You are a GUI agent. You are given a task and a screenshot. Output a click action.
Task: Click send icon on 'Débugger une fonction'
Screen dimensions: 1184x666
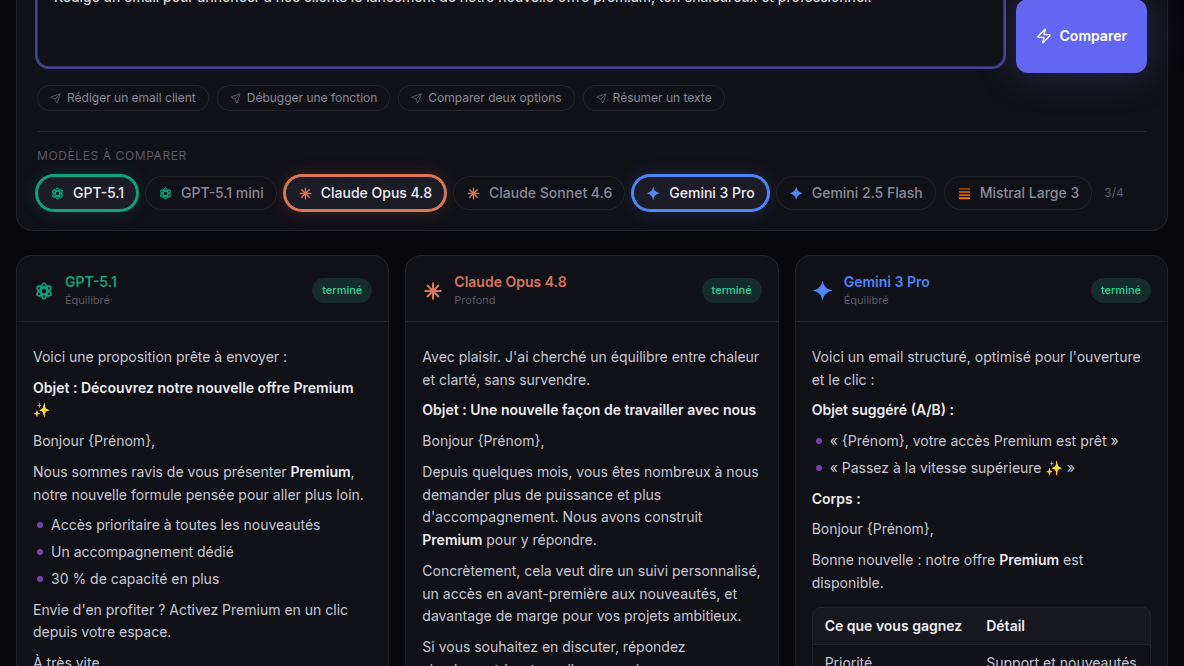click(x=236, y=98)
